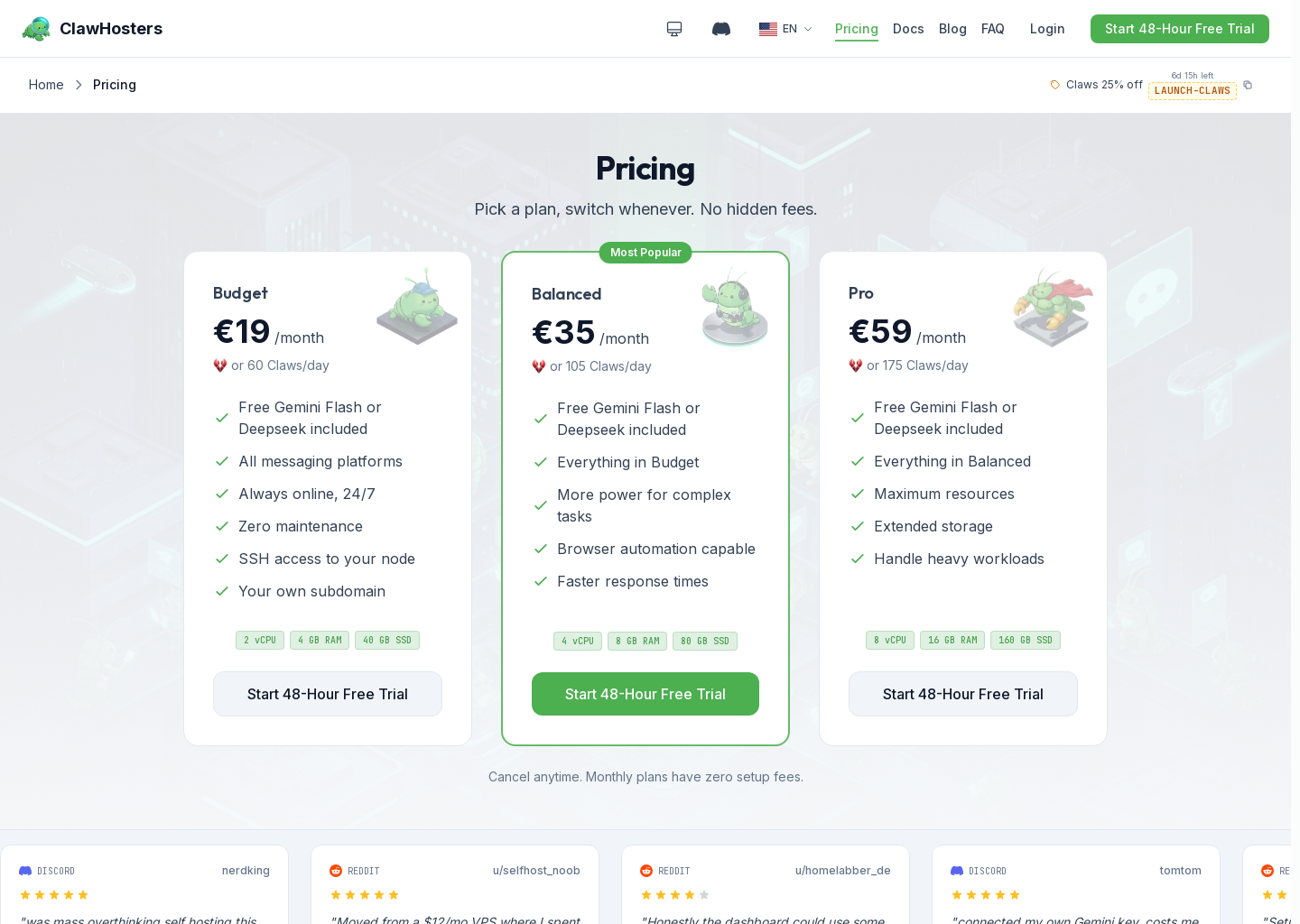This screenshot has width=1300, height=924.
Task: Click the Reddit icon on u/homelabber_de's review
Action: (x=646, y=870)
